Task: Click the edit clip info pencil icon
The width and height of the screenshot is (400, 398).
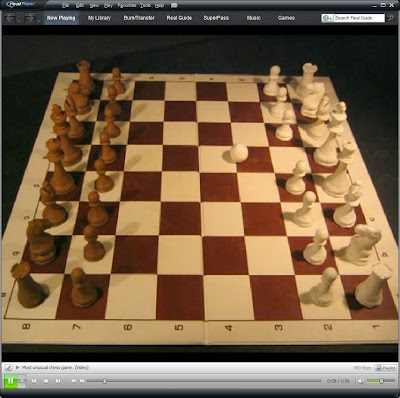Action: 8,368
